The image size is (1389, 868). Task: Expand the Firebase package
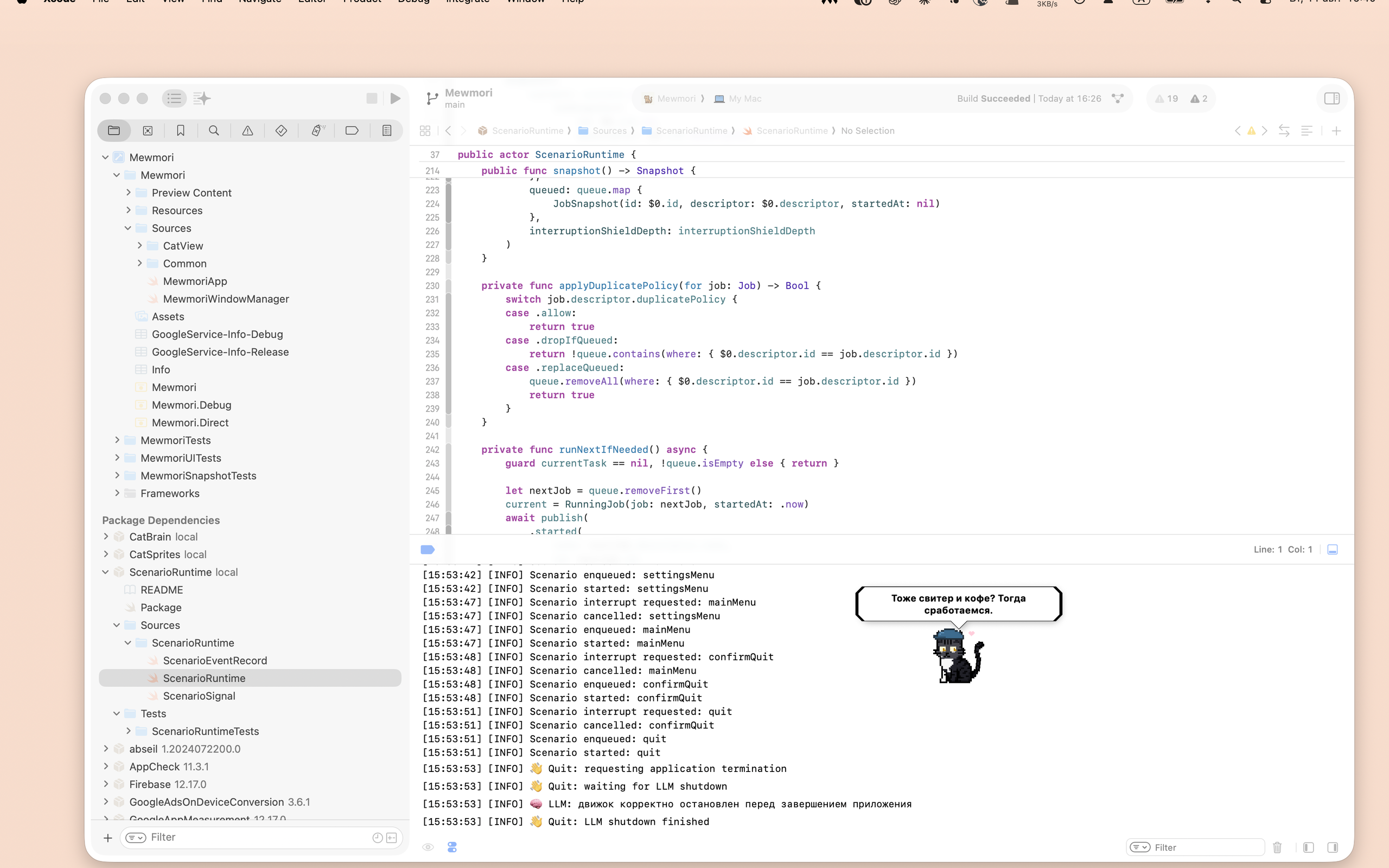(106, 784)
